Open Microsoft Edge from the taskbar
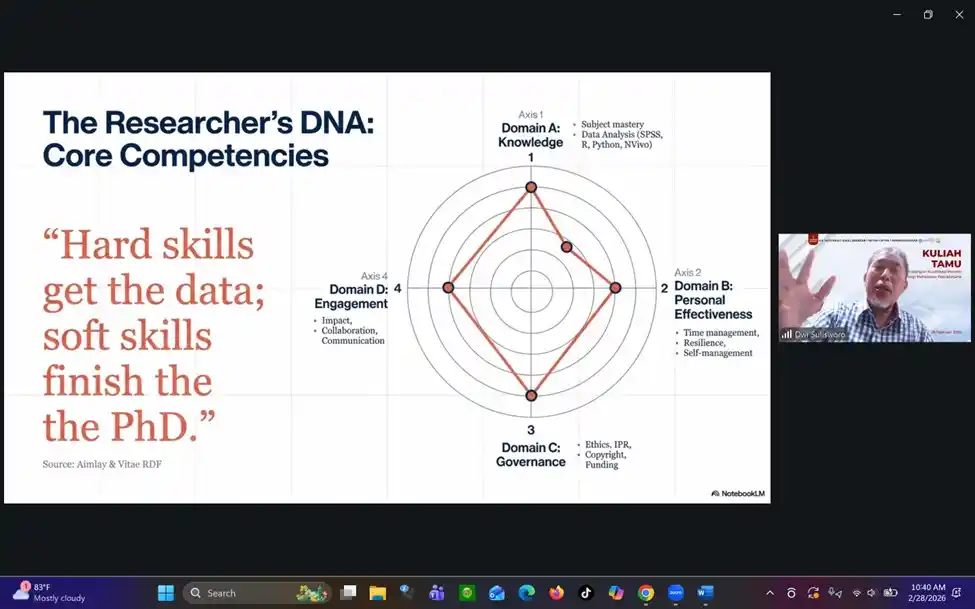Screen dimensions: 975x609 [x=526, y=592]
